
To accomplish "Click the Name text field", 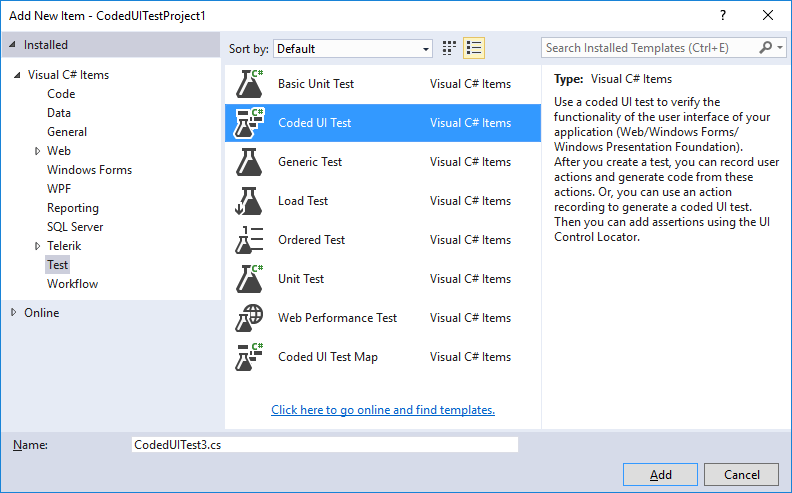I will pyautogui.click(x=324, y=445).
